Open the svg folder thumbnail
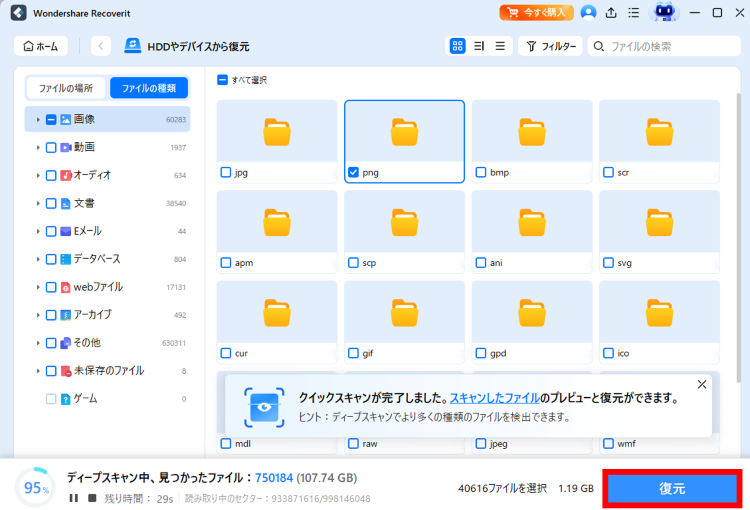Screen dimensions: 750x510 click(659, 222)
